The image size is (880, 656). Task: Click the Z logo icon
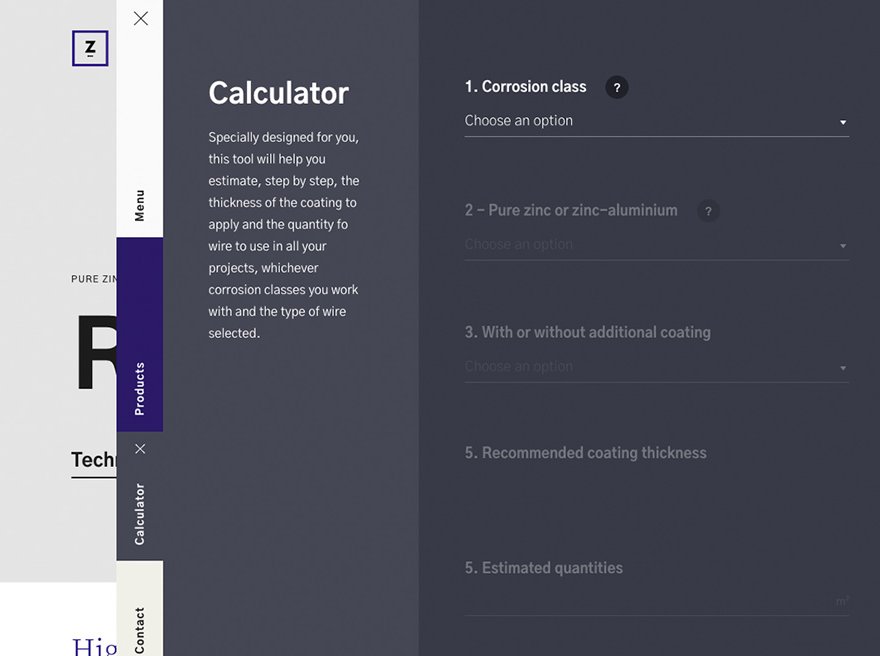click(89, 48)
